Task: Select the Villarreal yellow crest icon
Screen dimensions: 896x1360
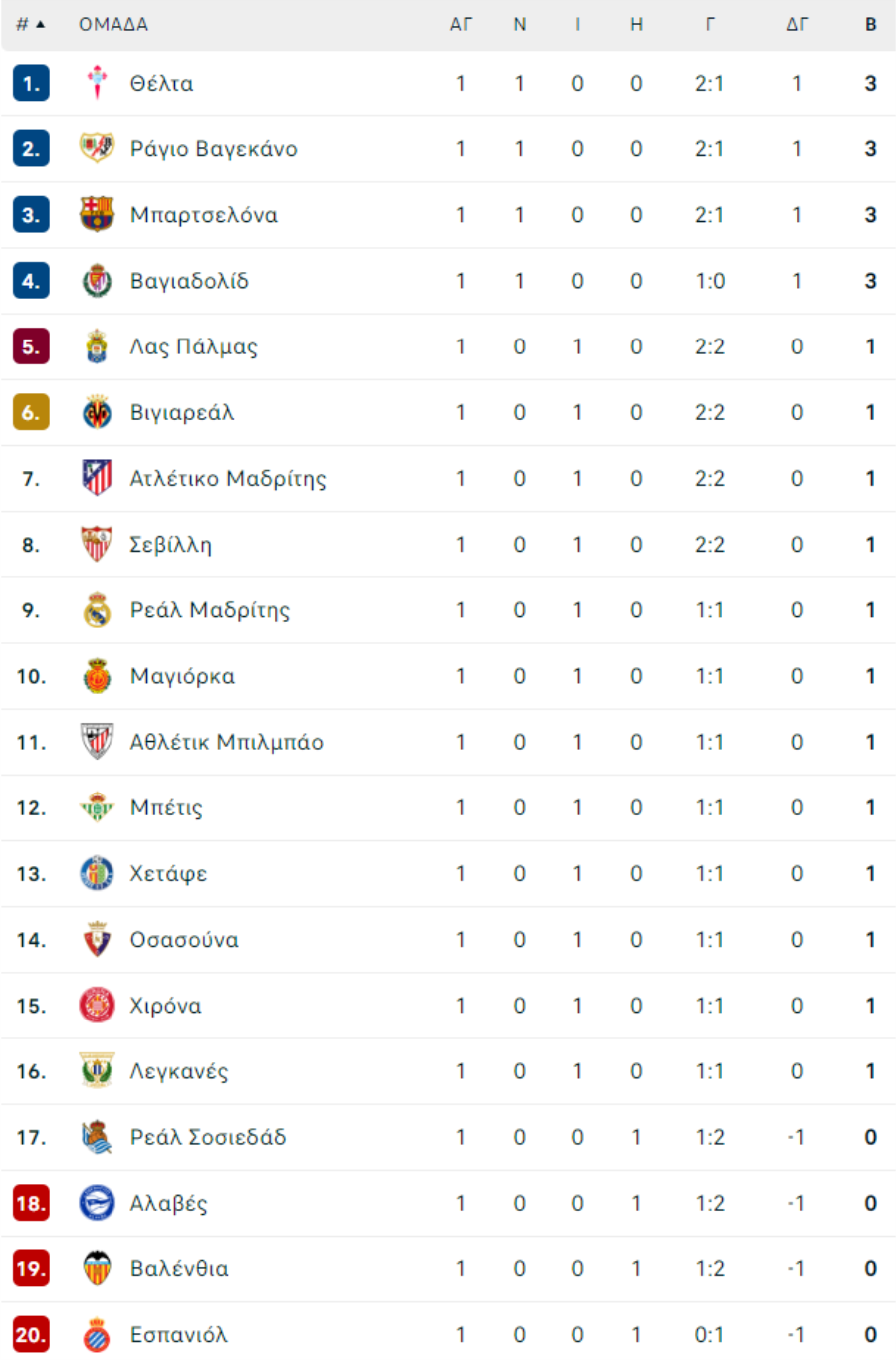Action: coord(97,412)
